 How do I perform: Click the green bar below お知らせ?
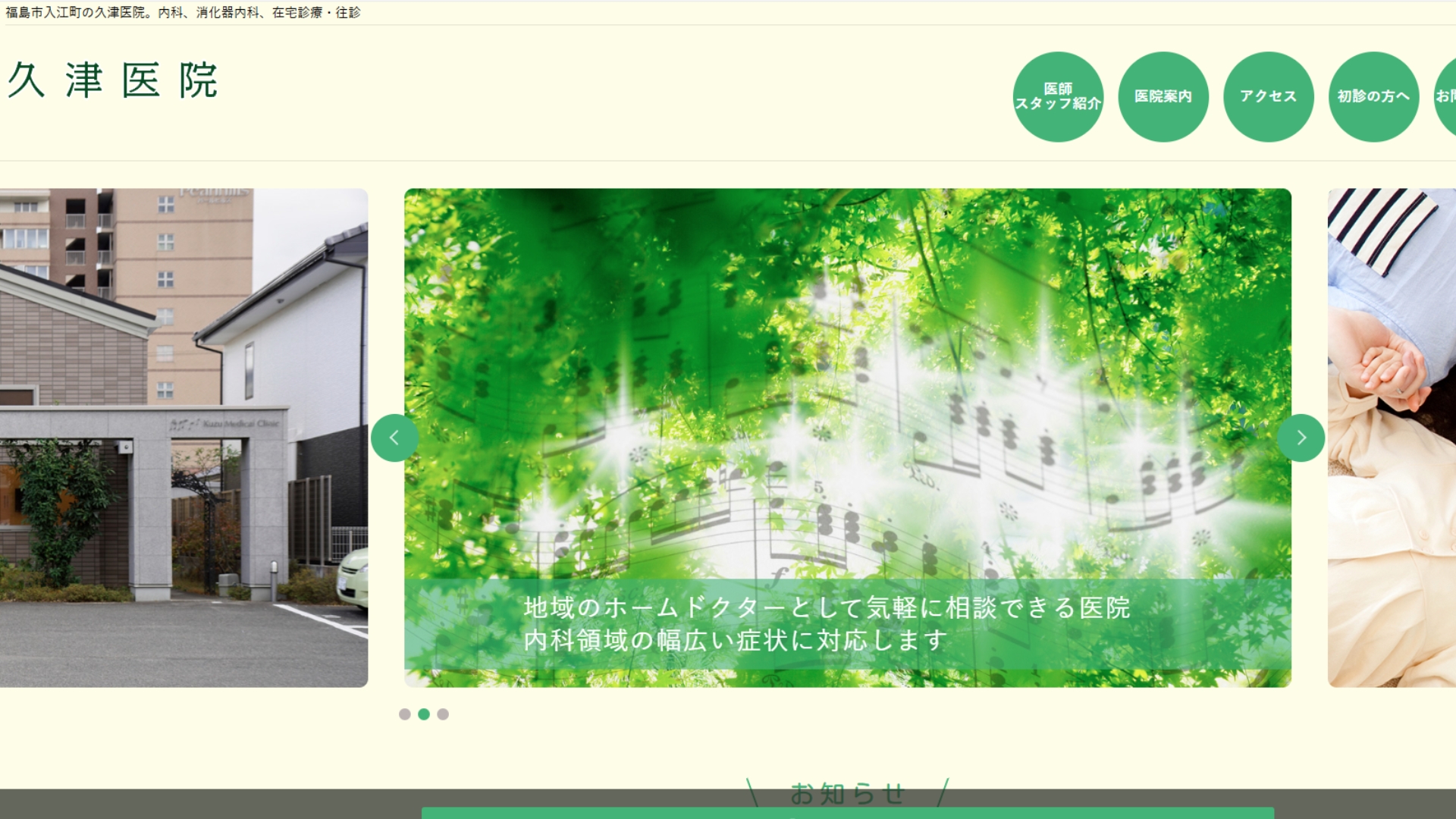pos(847,813)
